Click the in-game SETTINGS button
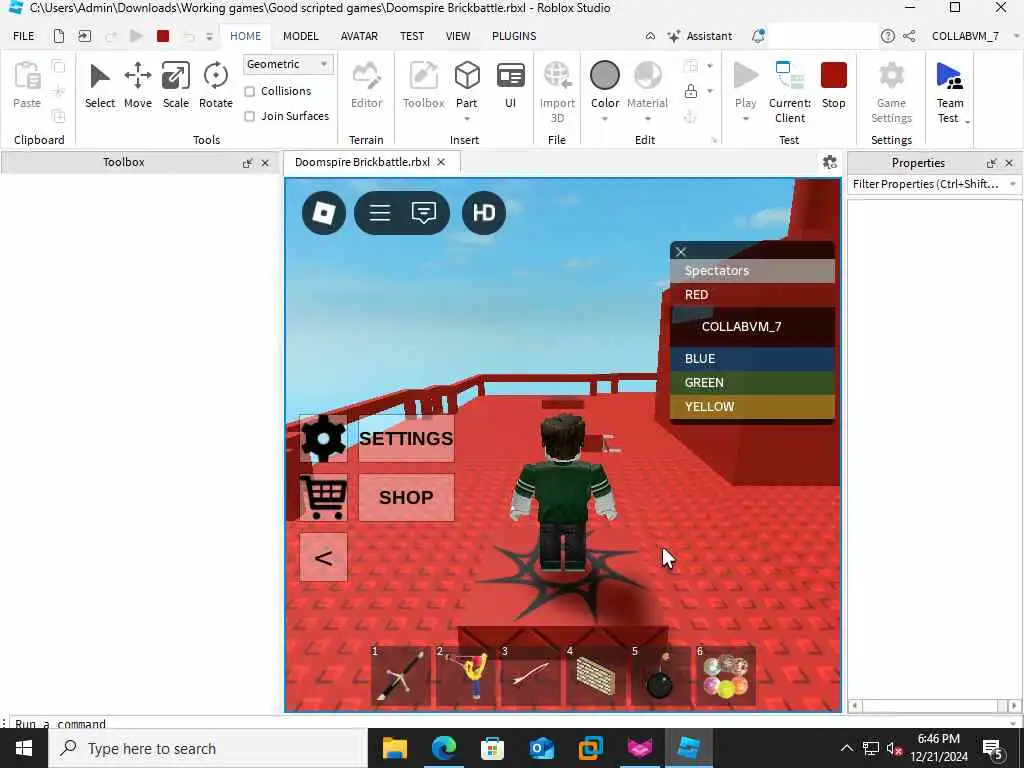 (406, 438)
